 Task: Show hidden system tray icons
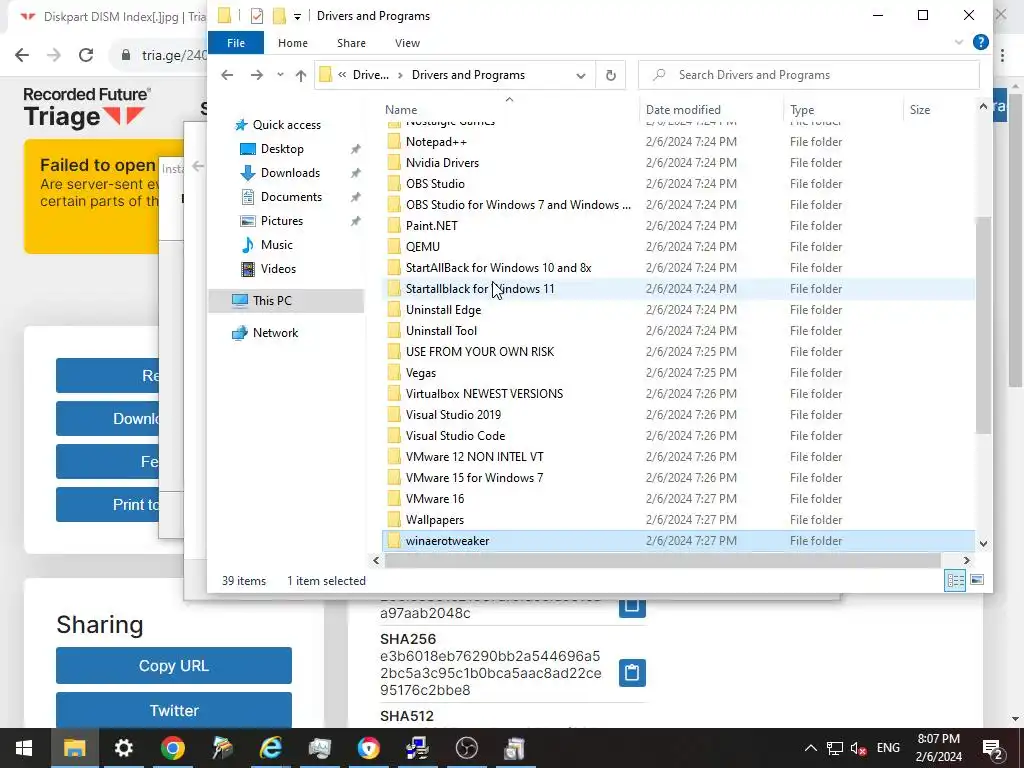(x=810, y=748)
